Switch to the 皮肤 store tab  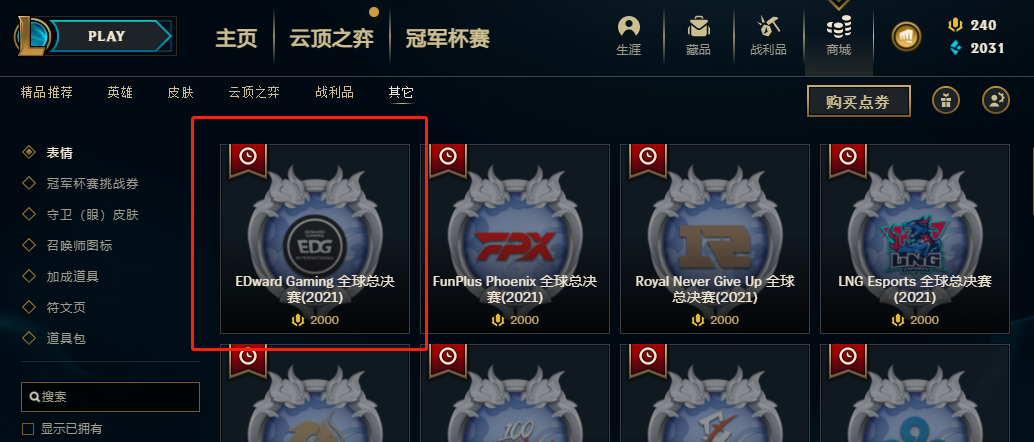pyautogui.click(x=181, y=92)
